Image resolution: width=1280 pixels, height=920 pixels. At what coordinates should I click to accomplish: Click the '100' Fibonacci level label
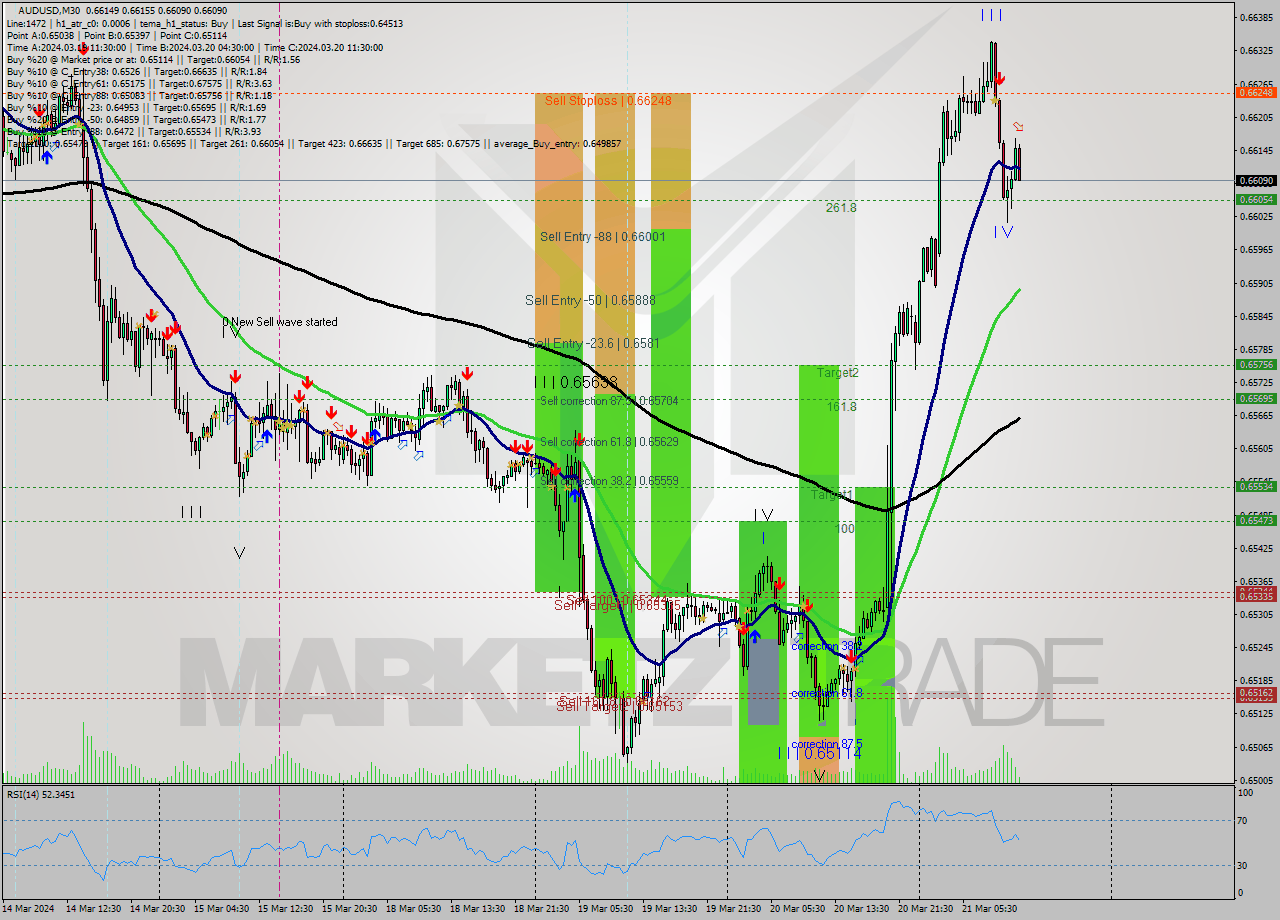[x=845, y=528]
